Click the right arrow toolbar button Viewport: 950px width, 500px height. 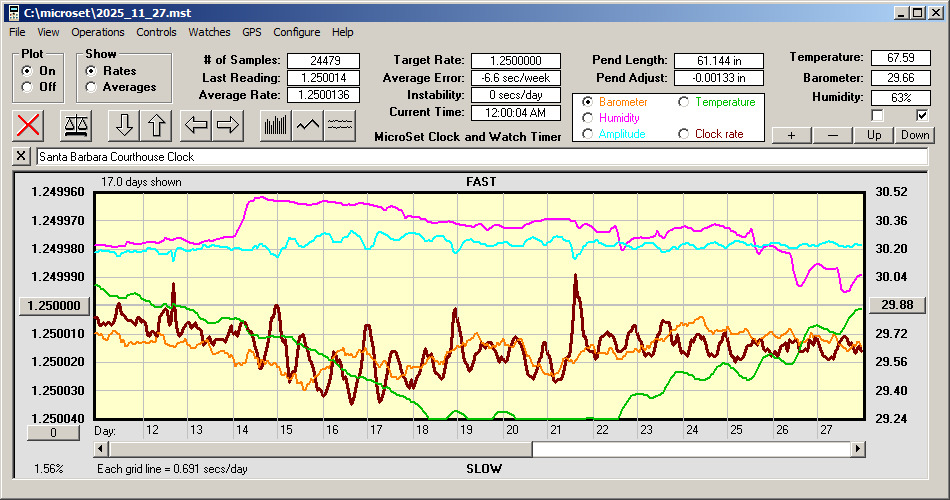point(228,125)
